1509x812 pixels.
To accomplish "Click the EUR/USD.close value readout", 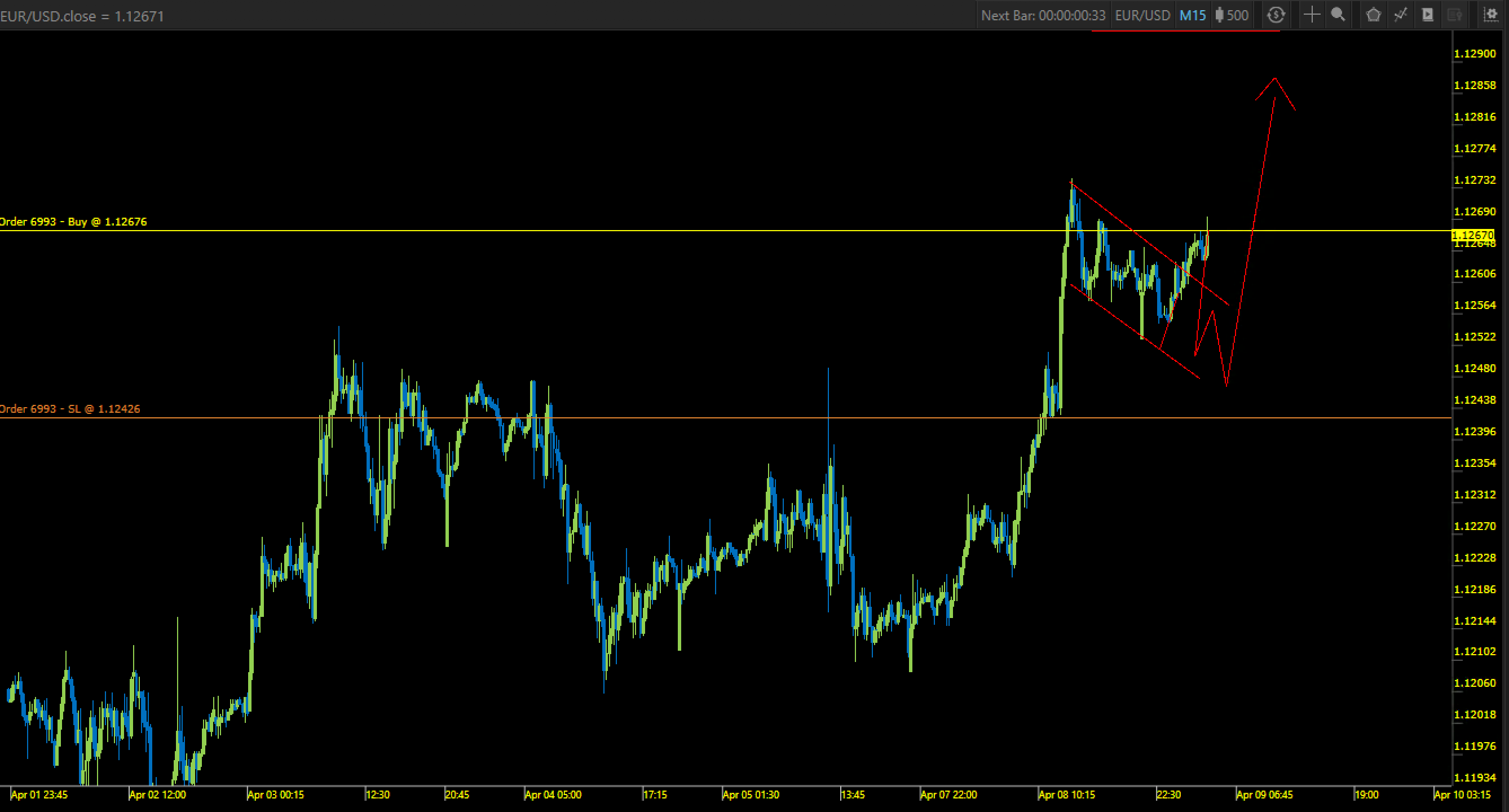I will coord(82,16).
